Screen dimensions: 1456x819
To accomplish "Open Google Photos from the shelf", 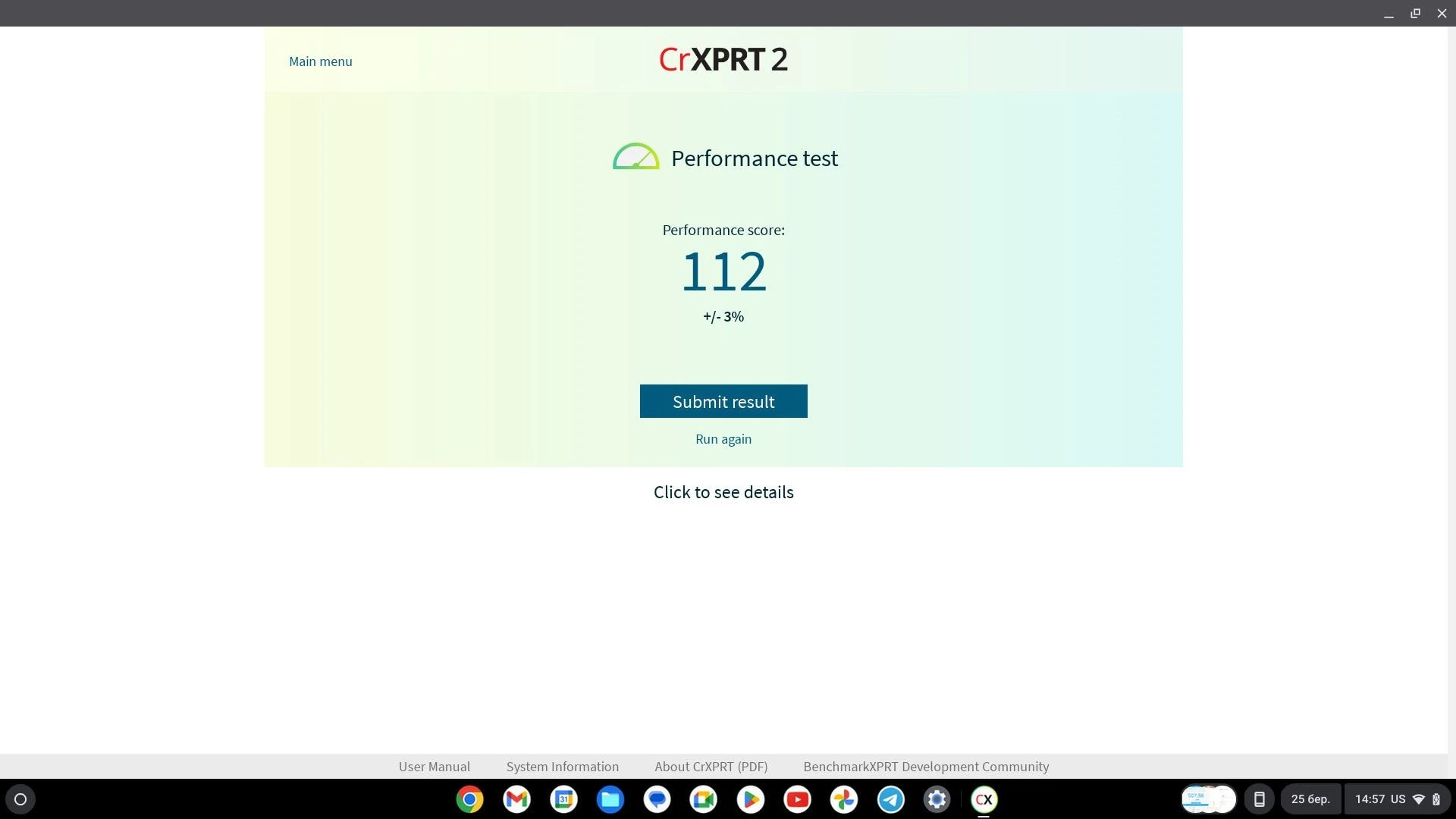I will point(844,799).
